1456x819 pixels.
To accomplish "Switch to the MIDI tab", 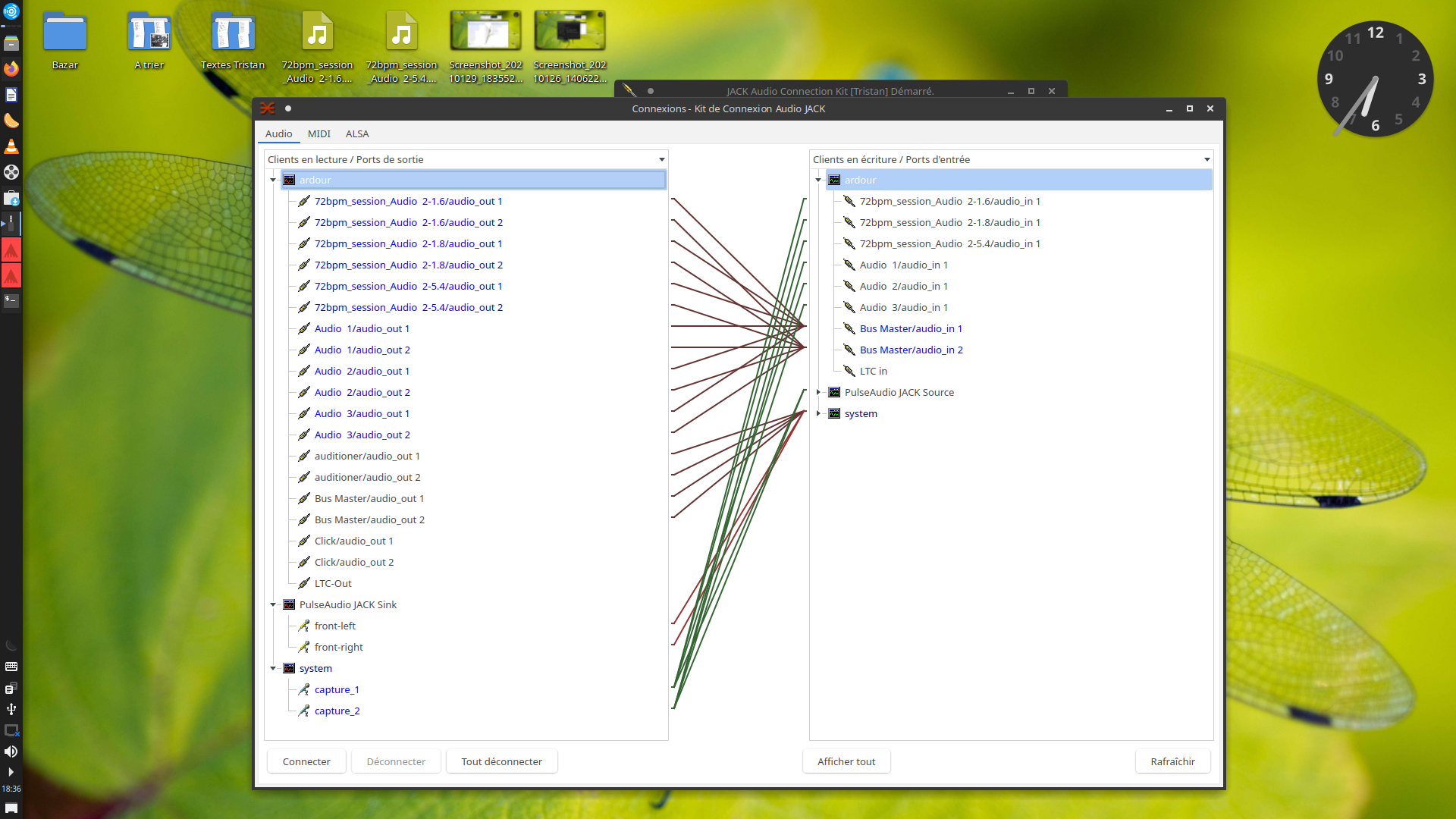I will [x=318, y=133].
